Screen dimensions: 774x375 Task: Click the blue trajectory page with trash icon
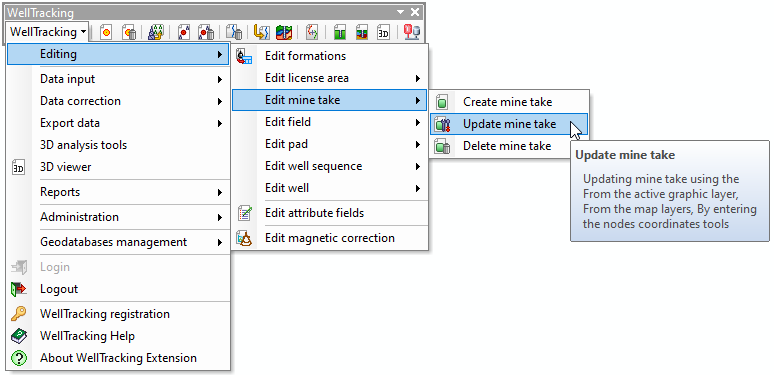pos(233,32)
